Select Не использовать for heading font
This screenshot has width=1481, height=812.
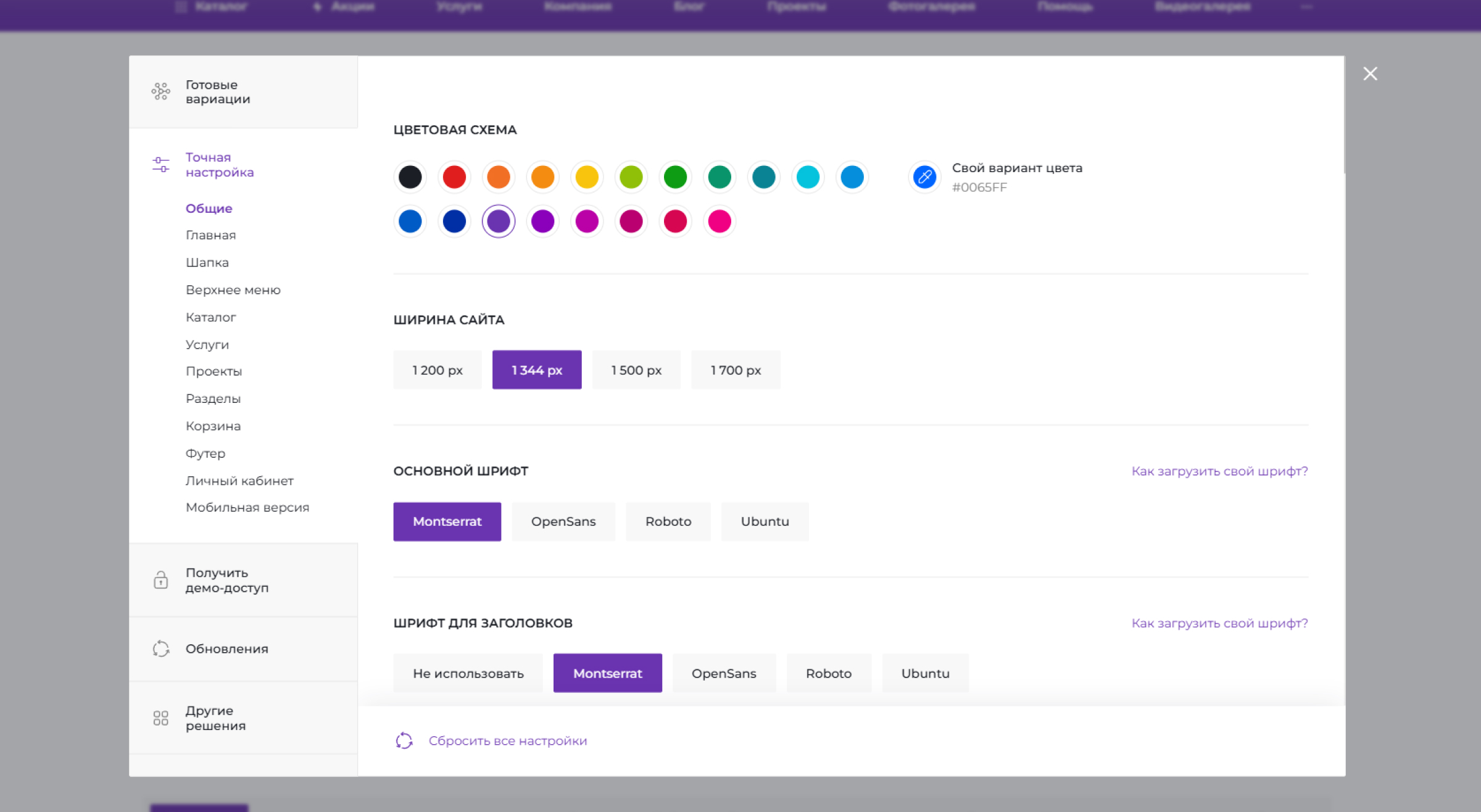[468, 673]
